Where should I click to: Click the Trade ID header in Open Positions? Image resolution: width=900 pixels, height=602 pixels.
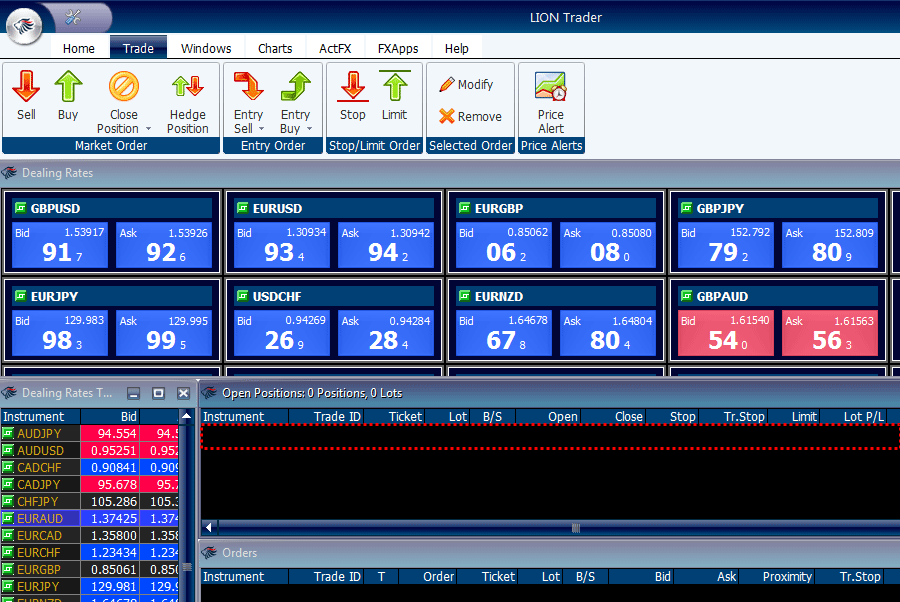coord(327,417)
